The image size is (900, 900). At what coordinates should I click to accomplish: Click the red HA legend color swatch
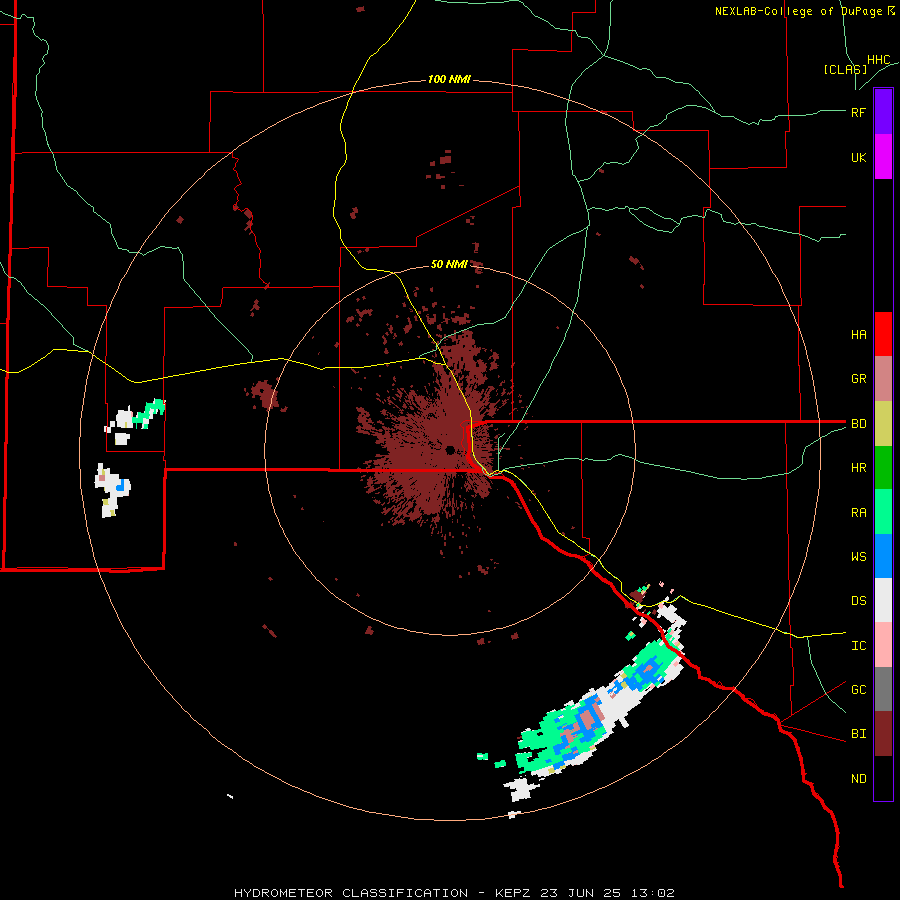click(883, 334)
